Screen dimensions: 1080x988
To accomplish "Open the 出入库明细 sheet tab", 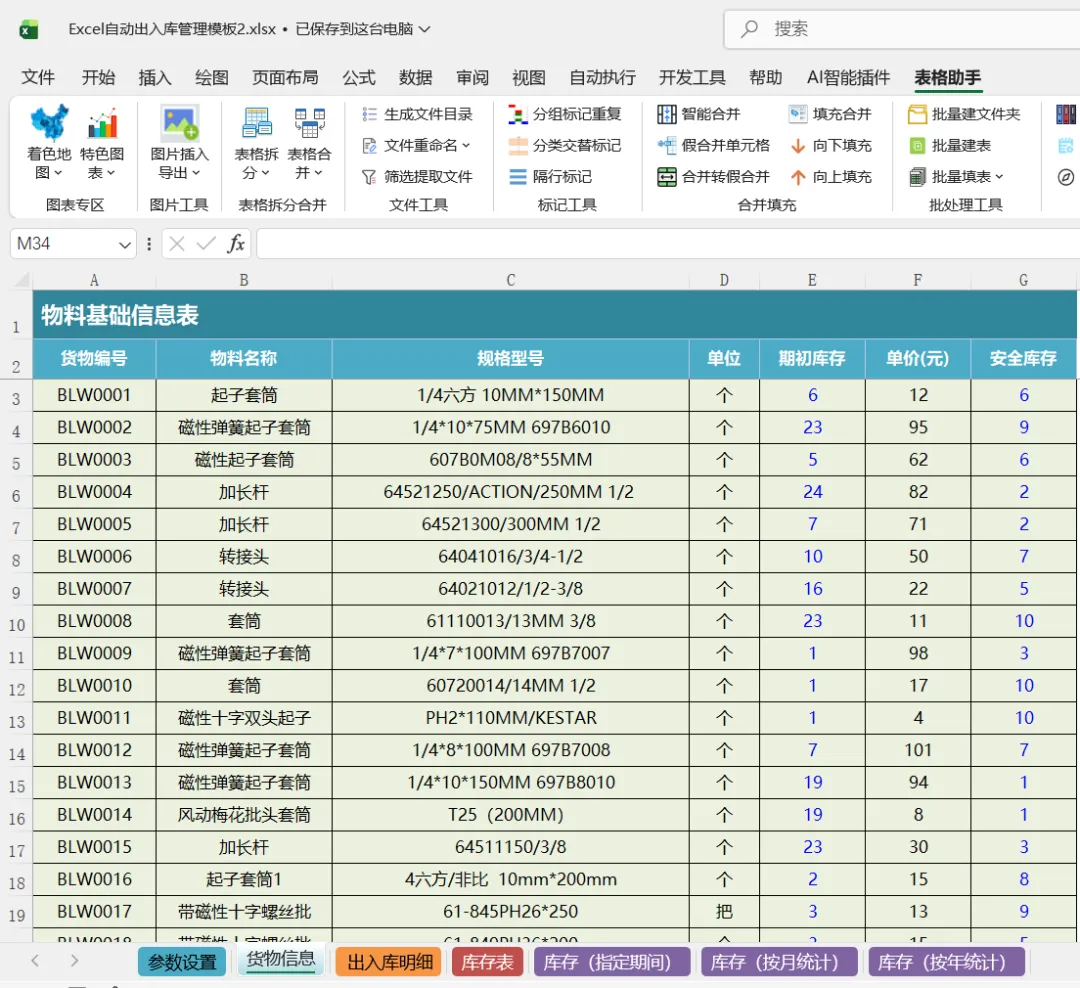I will [x=390, y=962].
